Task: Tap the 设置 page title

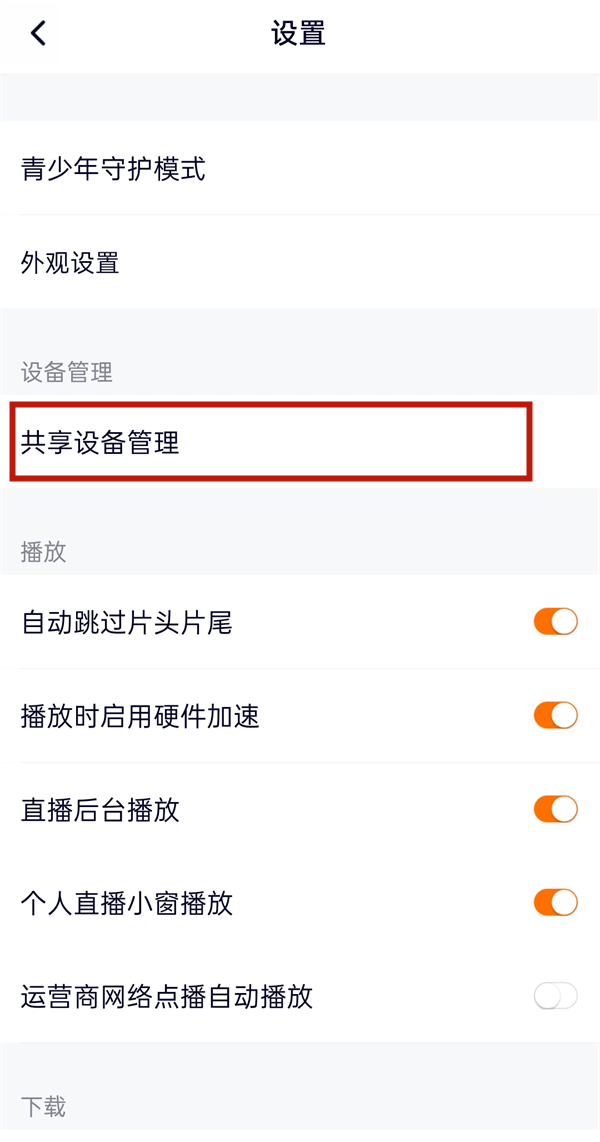Action: [x=297, y=33]
